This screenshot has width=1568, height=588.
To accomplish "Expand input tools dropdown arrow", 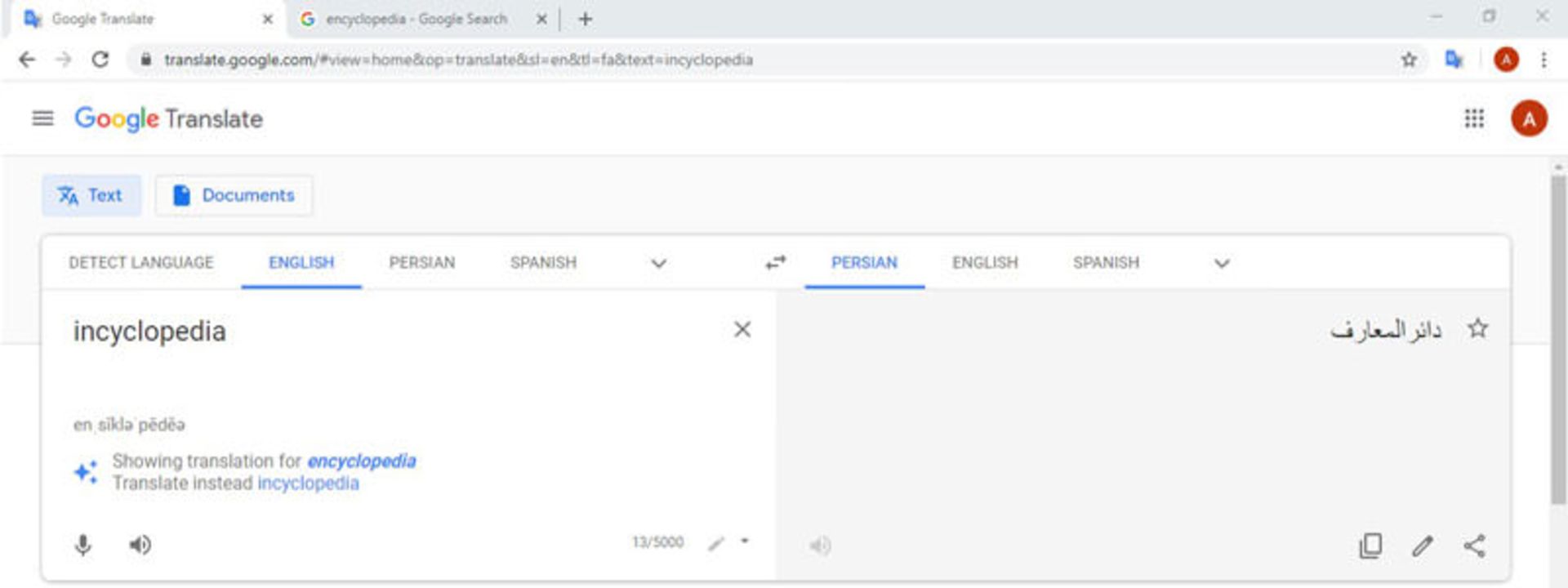I will tap(745, 541).
